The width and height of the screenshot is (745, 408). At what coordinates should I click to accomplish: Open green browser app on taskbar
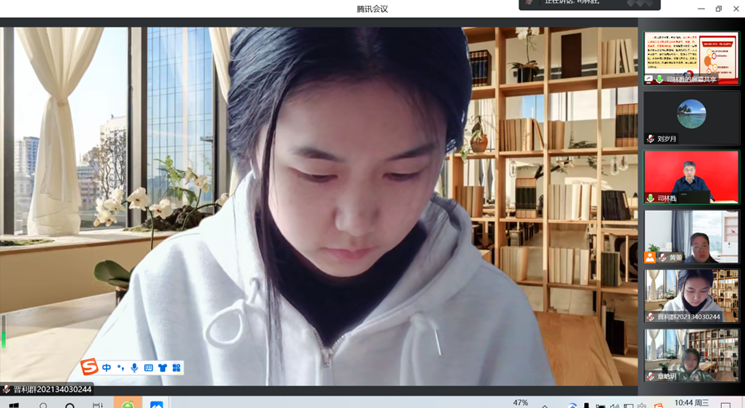[x=127, y=404]
